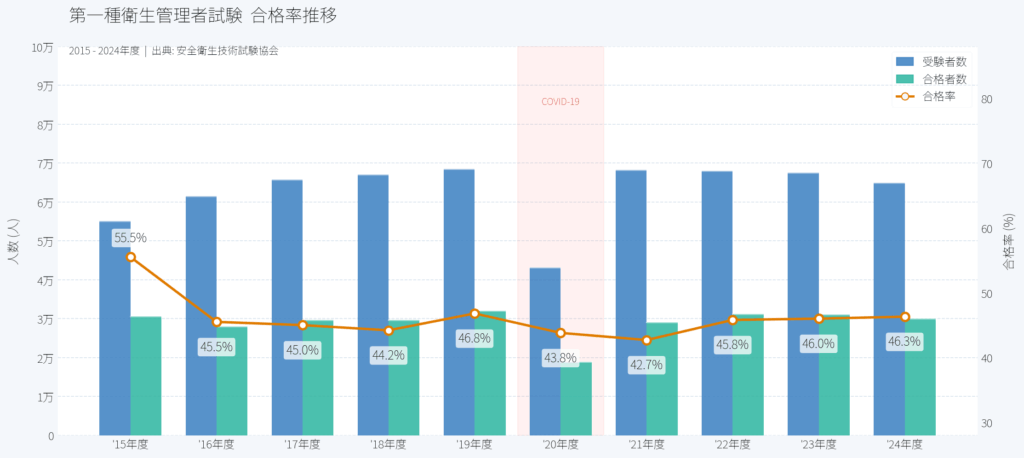Click the chart title 第一種衛生管理者試験 合格率推移
Image resolution: width=1024 pixels, height=458 pixels.
(x=203, y=16)
